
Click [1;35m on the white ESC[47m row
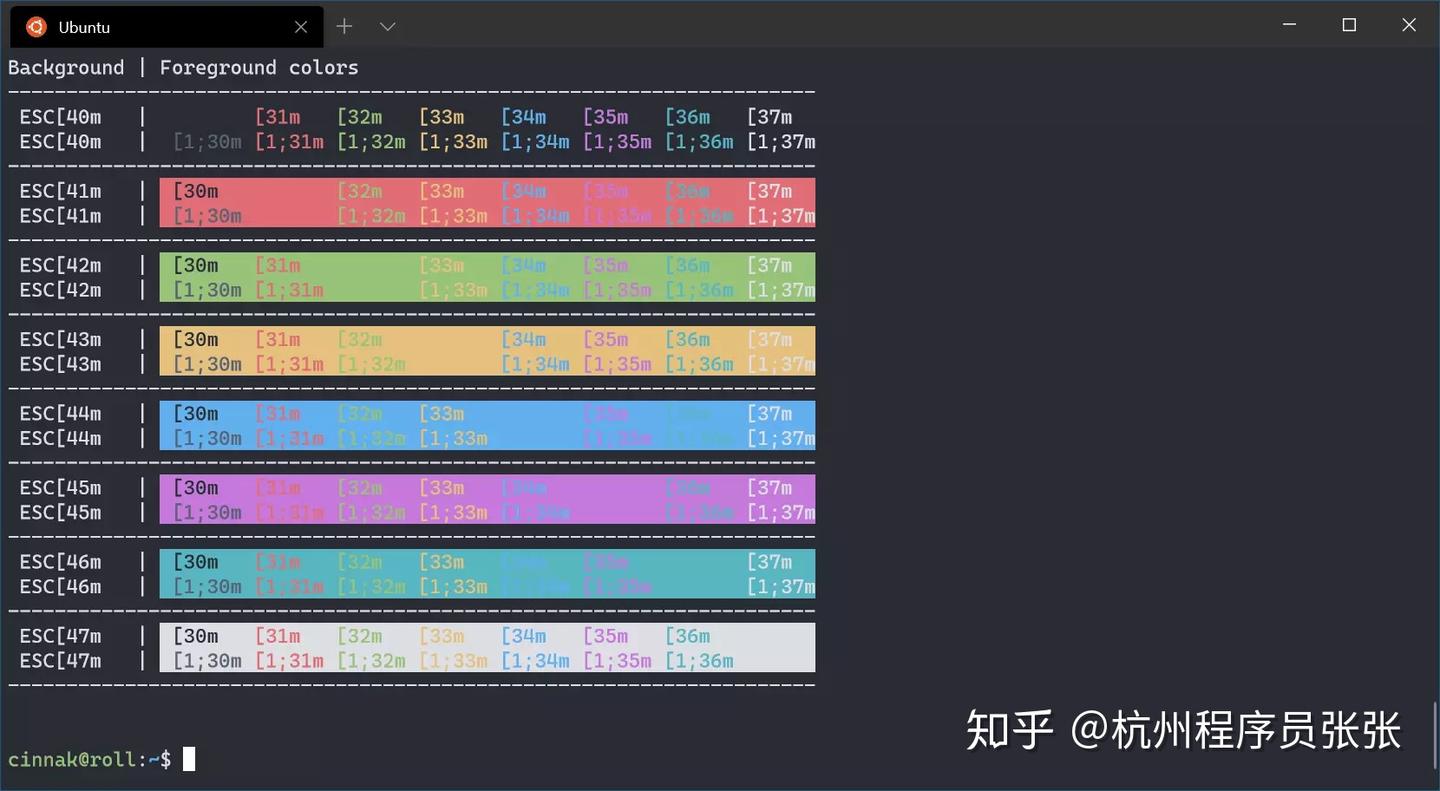(x=617, y=660)
